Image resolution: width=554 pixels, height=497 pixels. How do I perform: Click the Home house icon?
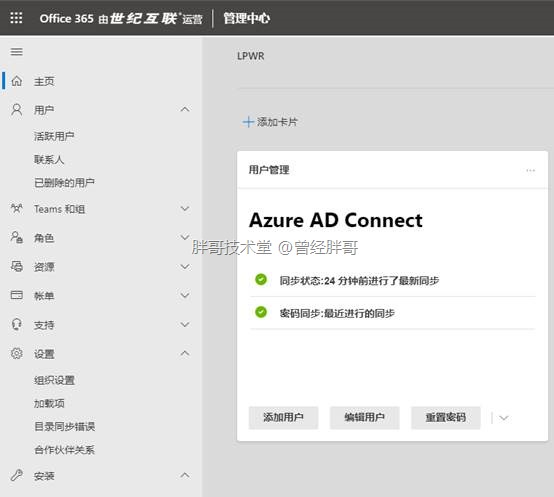(17, 81)
